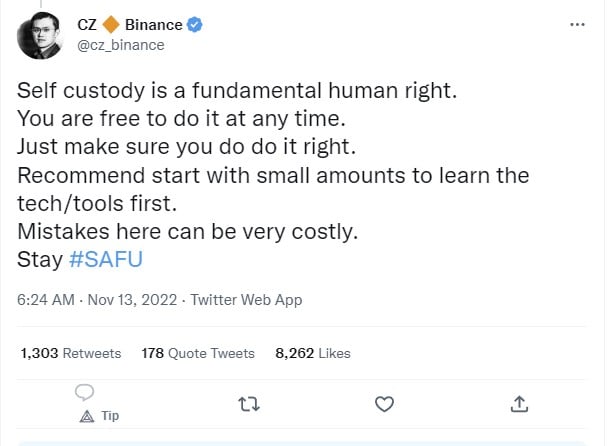View the 1,303 Retweets list
The width and height of the screenshot is (616, 446).
[x=70, y=353]
